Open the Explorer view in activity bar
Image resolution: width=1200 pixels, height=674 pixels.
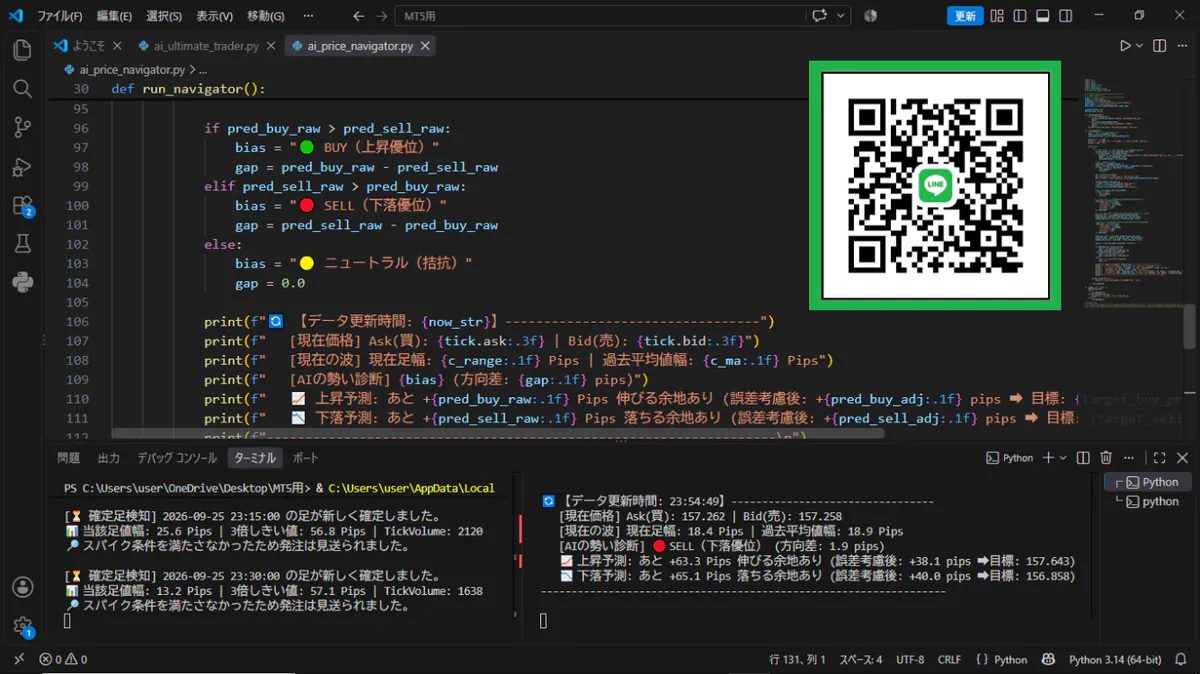(22, 50)
